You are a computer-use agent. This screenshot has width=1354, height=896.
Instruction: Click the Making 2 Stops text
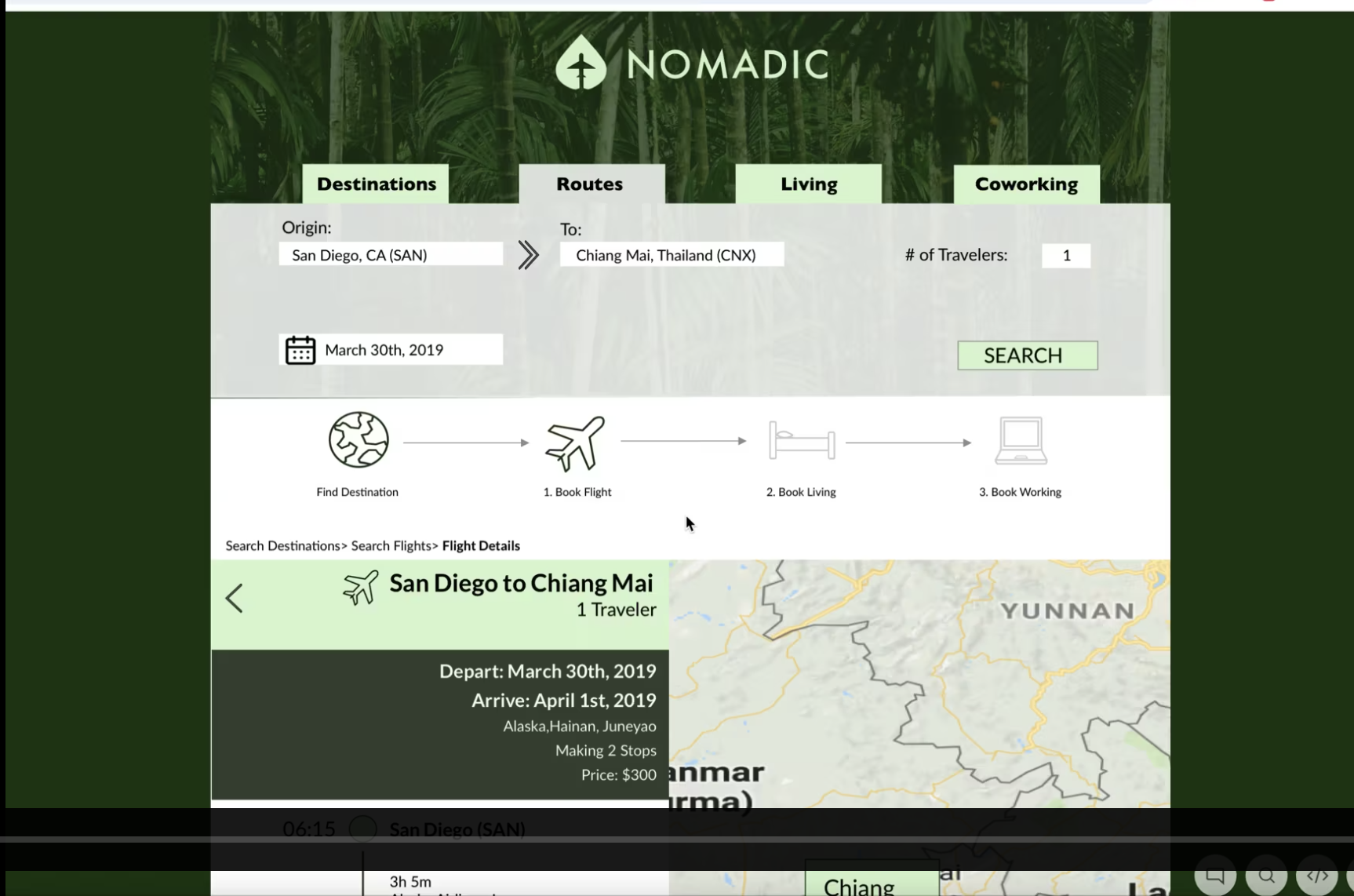coord(606,751)
